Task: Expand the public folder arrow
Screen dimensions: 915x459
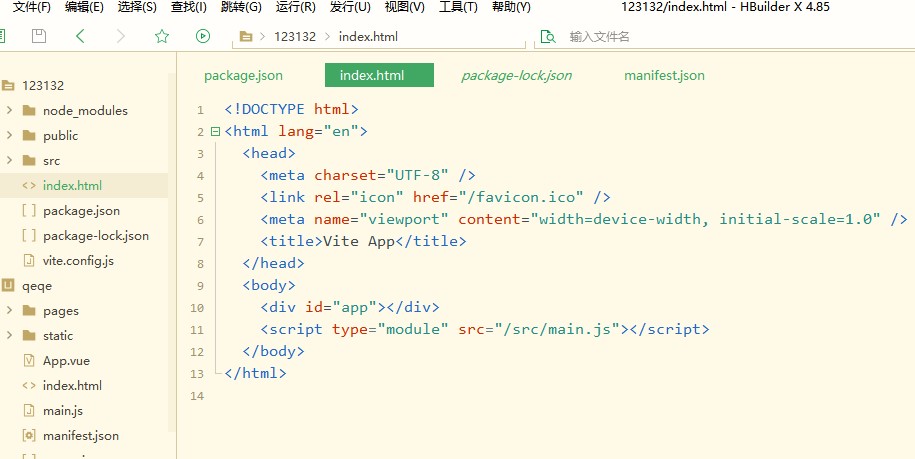Action: click(9, 136)
